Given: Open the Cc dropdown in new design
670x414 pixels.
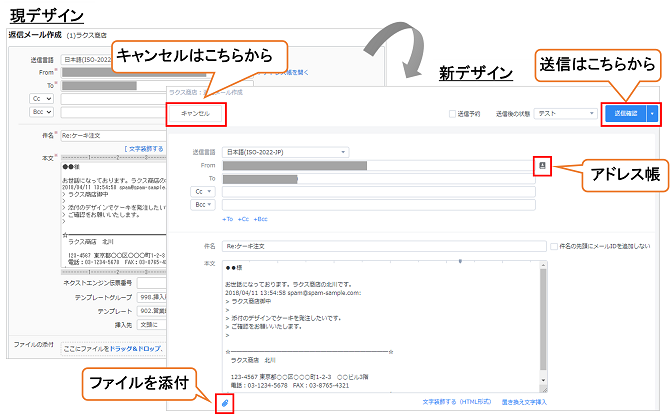Looking at the screenshot, I should 203,191.
